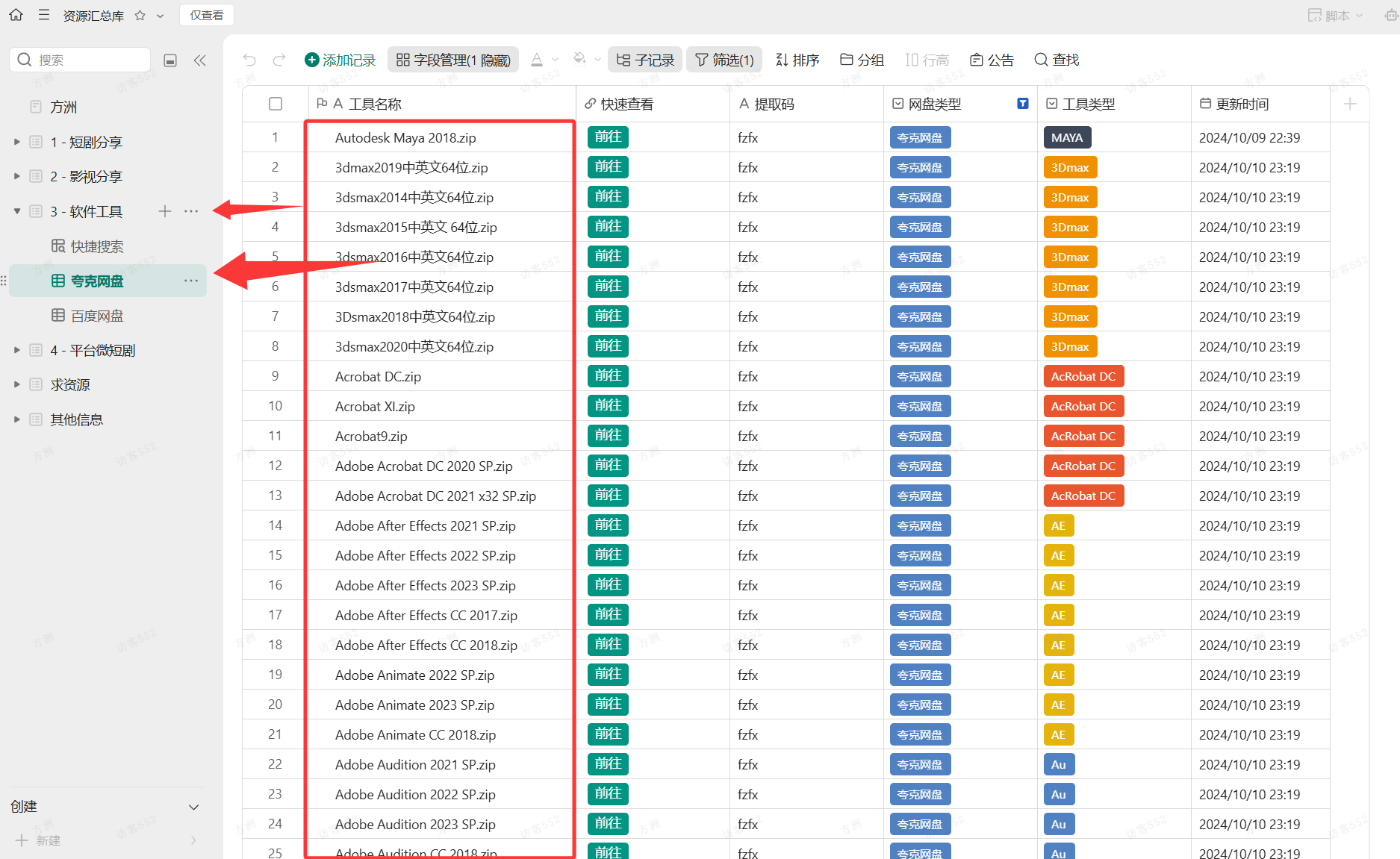Open the fill color bucket tool
1400x859 pixels.
(579, 60)
